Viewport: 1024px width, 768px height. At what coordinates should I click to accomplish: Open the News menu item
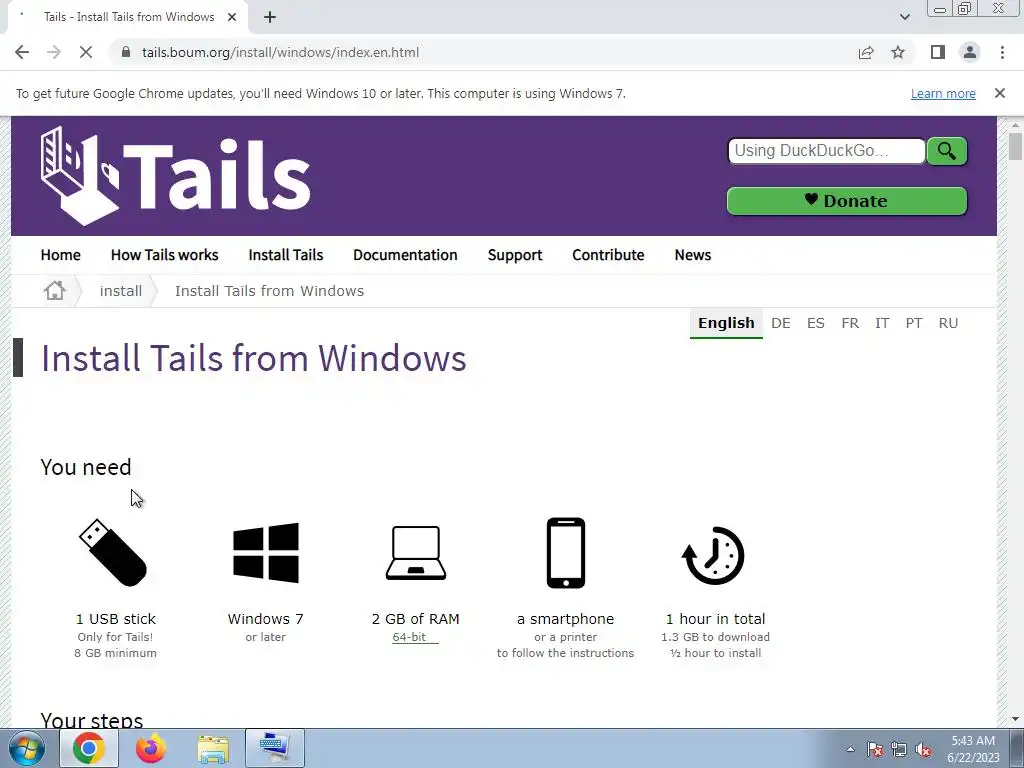693,255
